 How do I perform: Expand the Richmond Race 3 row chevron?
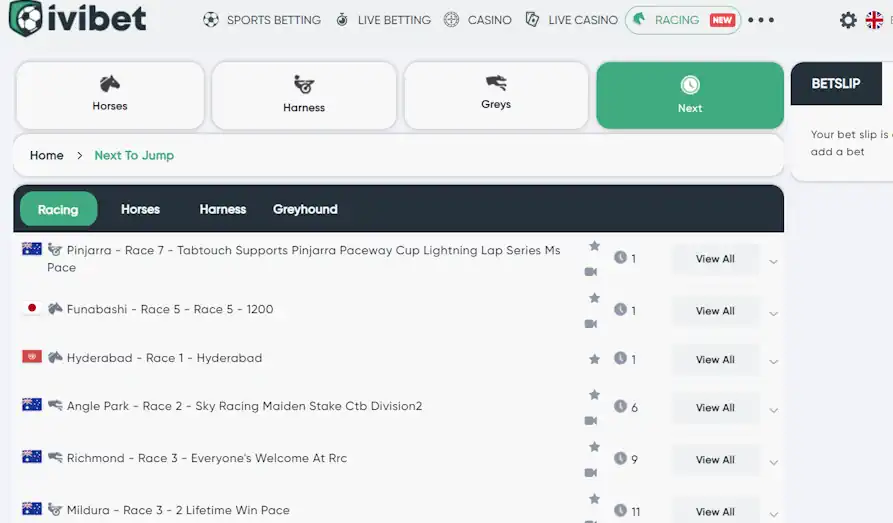[x=773, y=462]
